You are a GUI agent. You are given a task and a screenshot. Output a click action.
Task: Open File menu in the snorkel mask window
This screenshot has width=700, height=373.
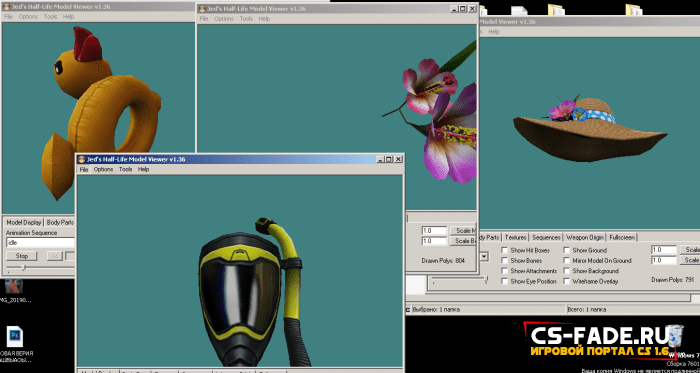pos(84,170)
